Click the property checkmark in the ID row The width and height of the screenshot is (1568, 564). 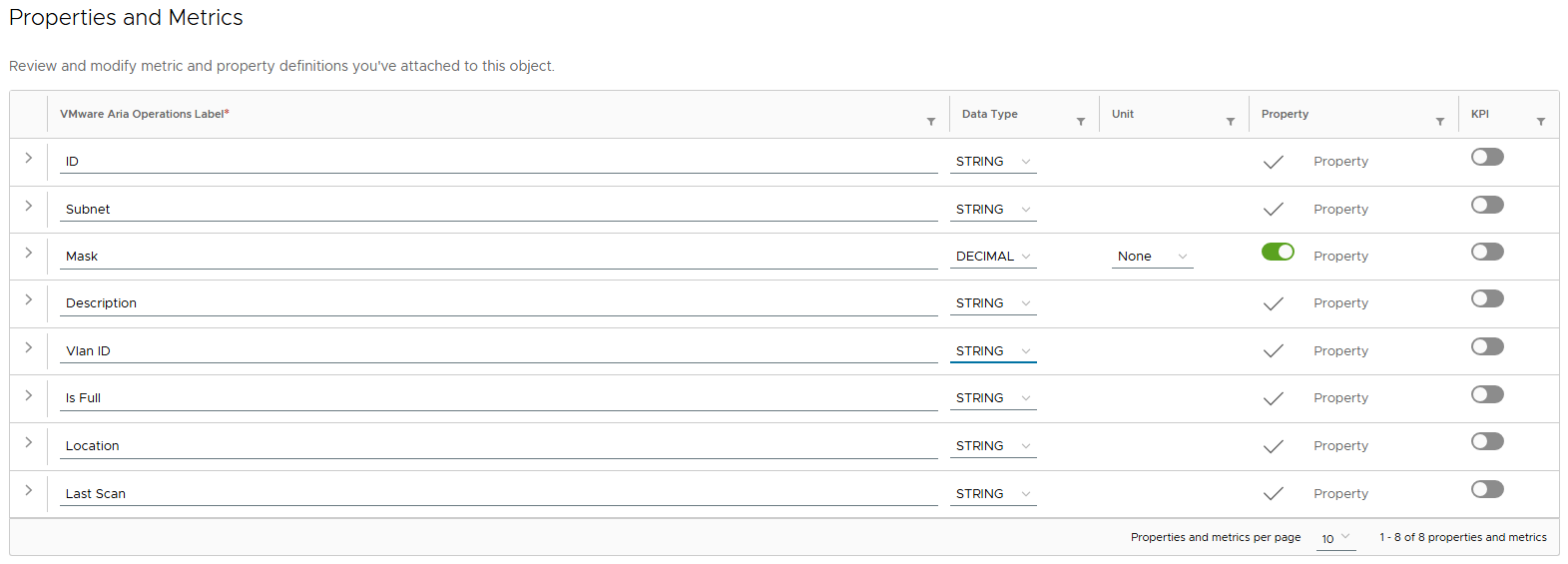[1273, 162]
